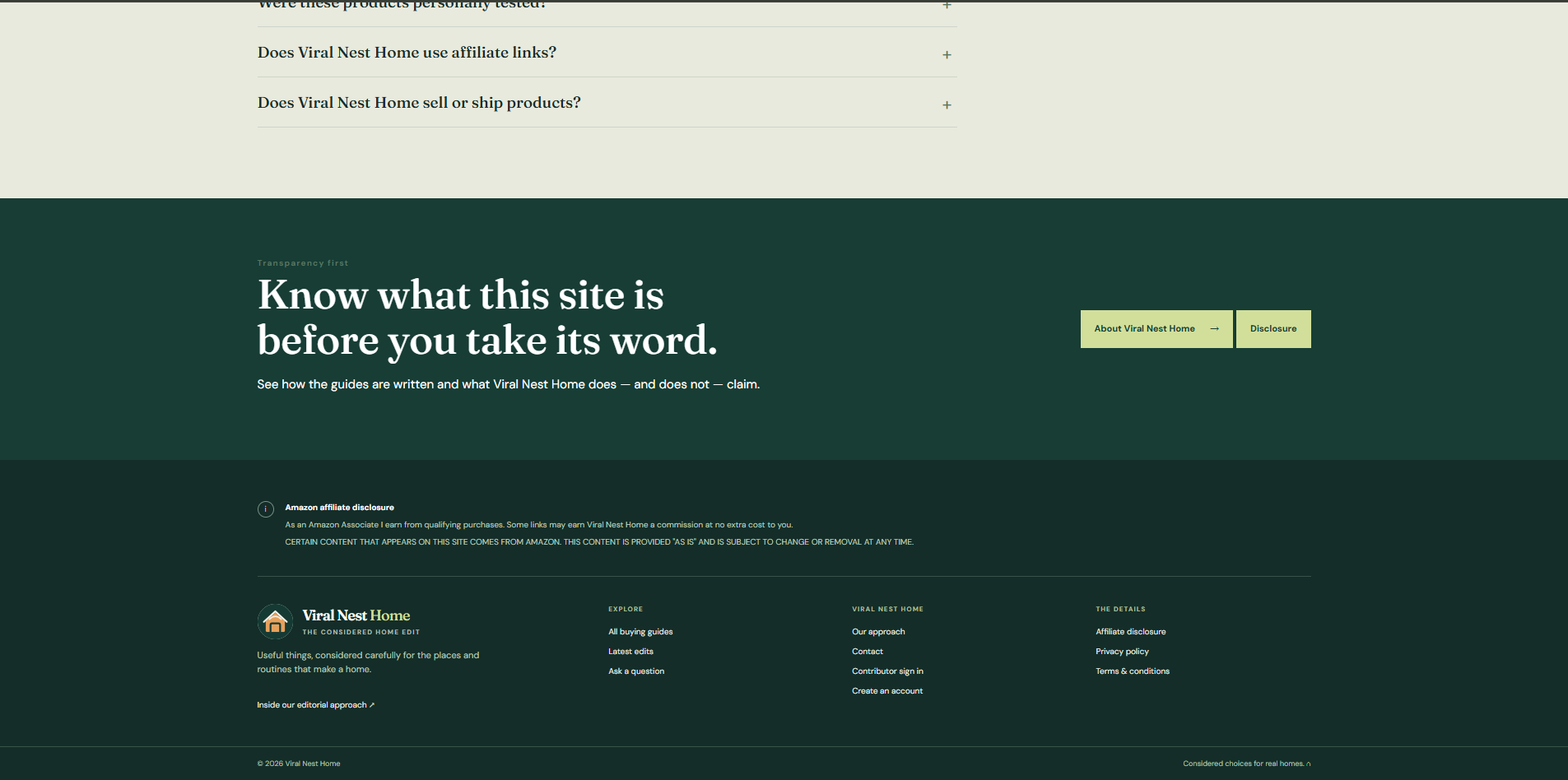Expand the sell or ship products plus icon
This screenshot has height=780, width=1568.
[947, 104]
